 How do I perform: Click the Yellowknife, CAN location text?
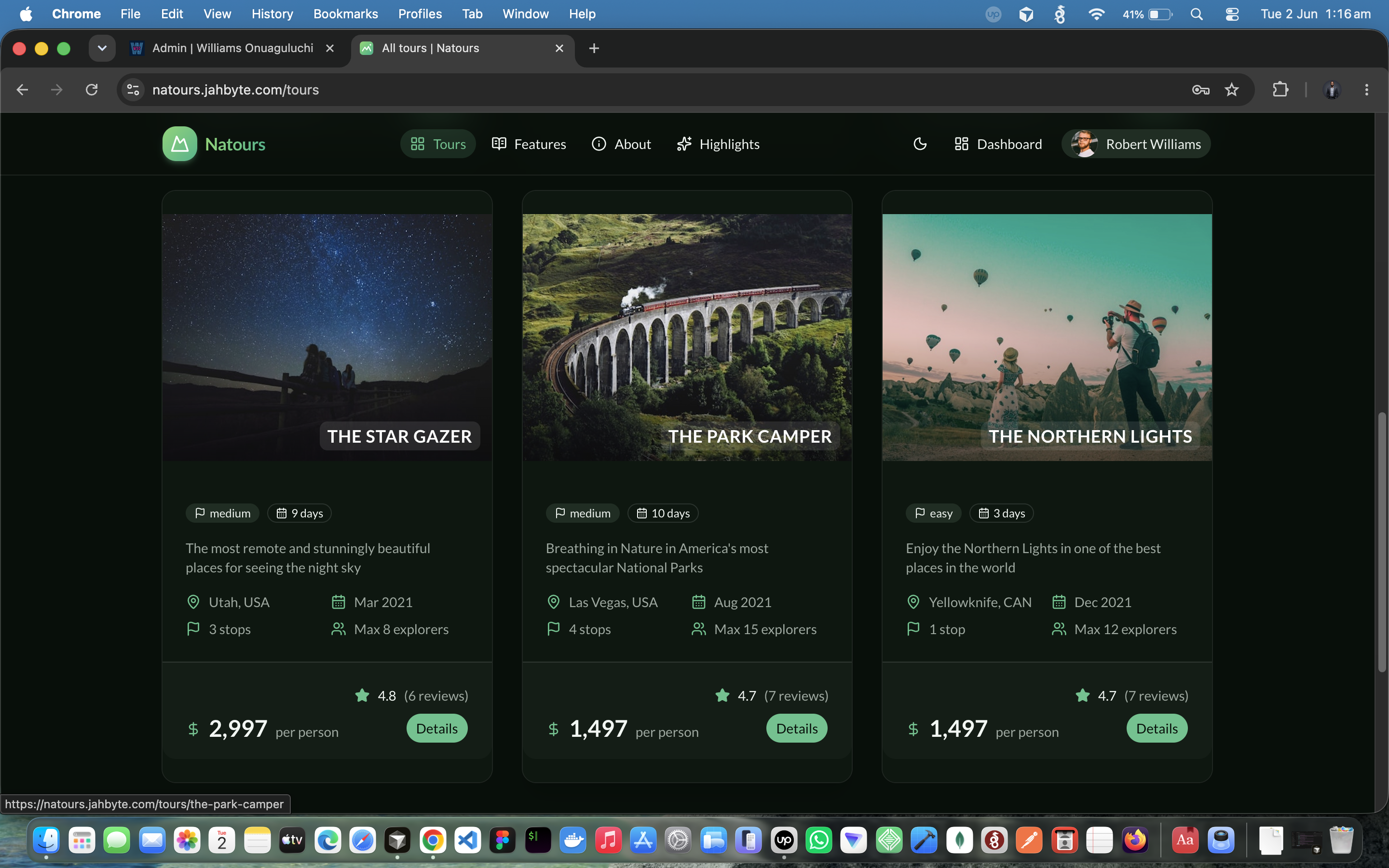coord(980,602)
